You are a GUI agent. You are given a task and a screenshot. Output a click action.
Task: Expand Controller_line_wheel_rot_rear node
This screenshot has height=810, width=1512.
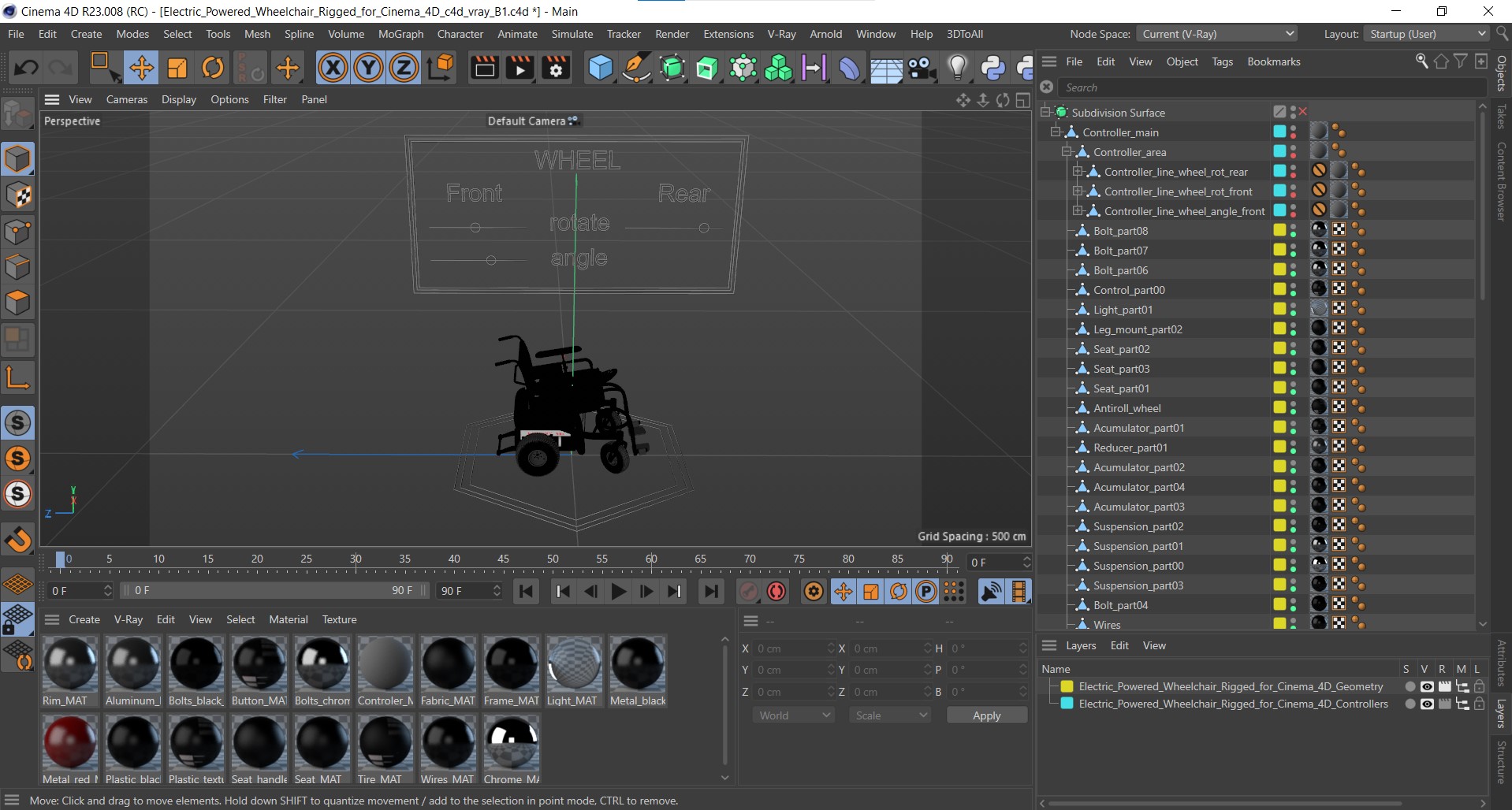1078,171
